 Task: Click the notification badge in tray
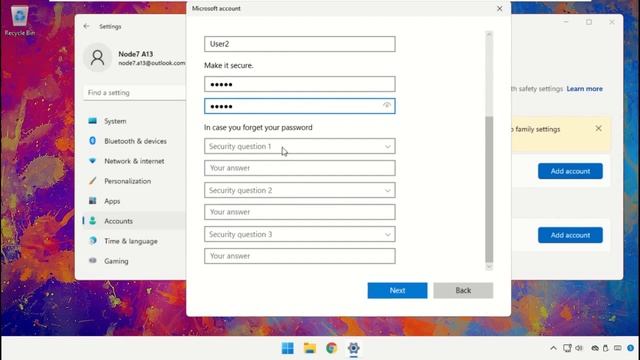(631, 348)
